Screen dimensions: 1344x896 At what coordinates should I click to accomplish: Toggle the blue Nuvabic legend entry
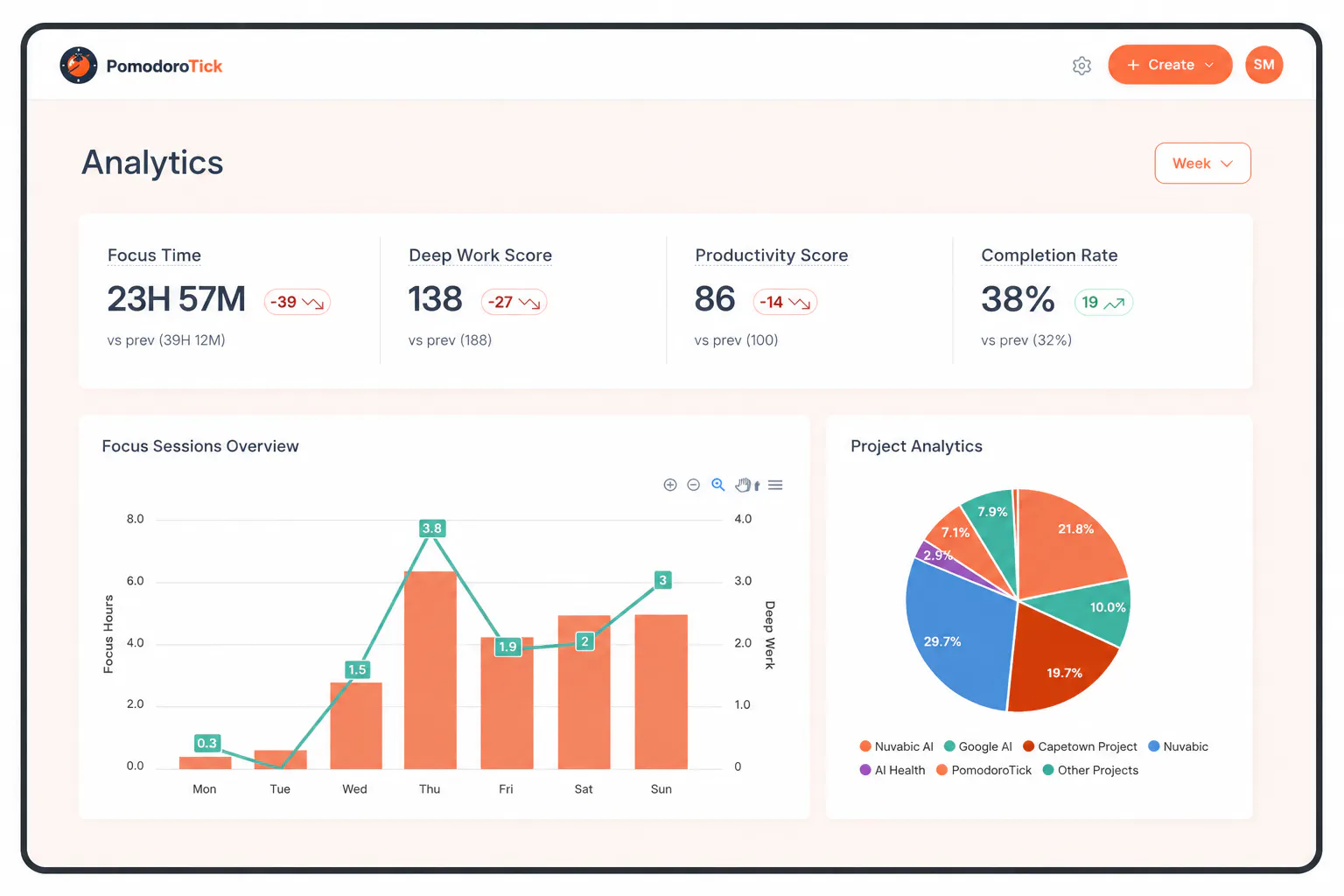click(1178, 746)
